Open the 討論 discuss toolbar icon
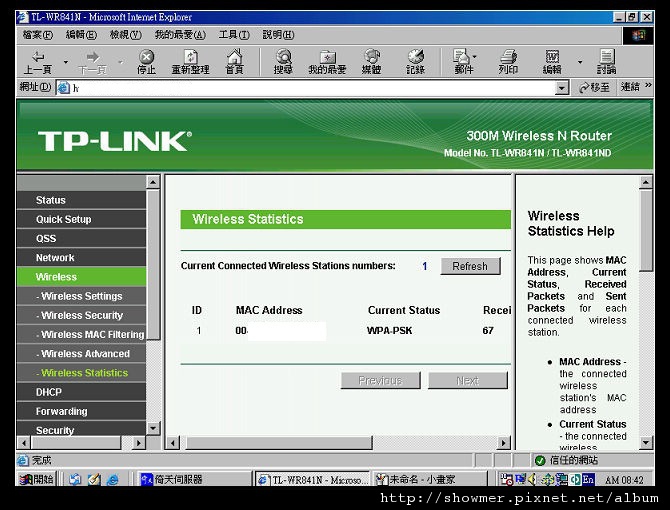 click(x=606, y=62)
